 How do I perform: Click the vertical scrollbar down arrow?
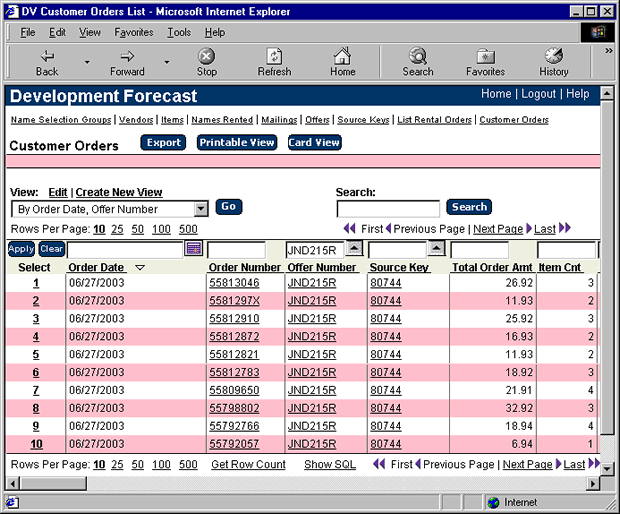point(607,468)
